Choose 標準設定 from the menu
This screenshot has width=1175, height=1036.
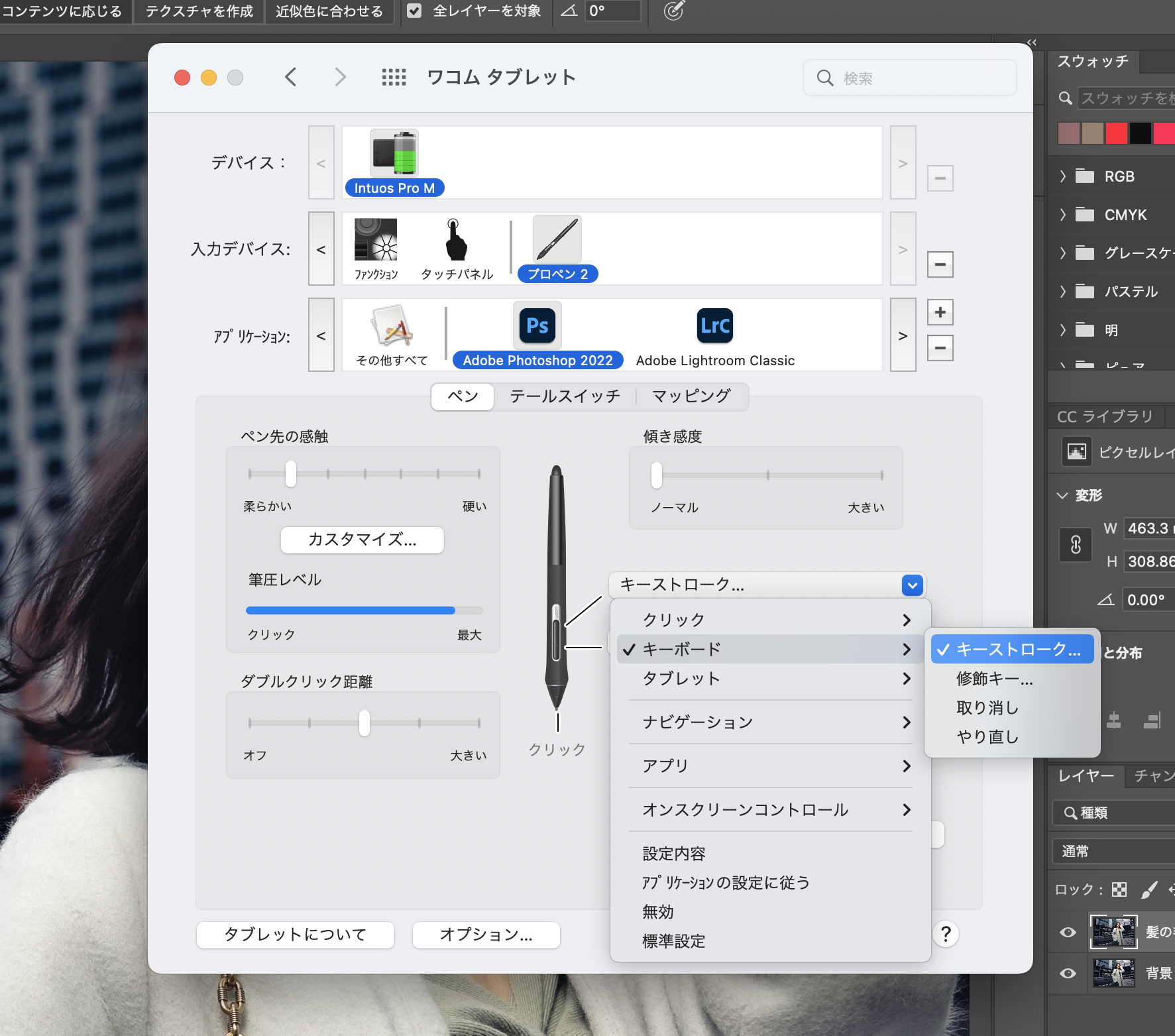[770, 941]
